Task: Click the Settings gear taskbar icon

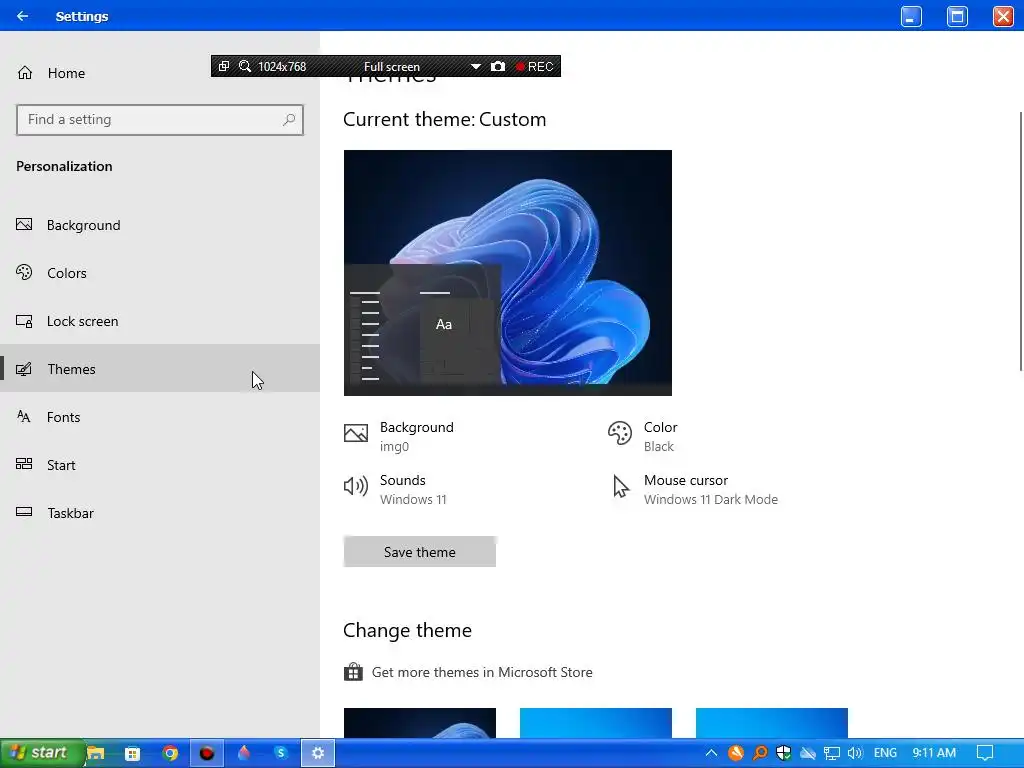Action: (318, 754)
